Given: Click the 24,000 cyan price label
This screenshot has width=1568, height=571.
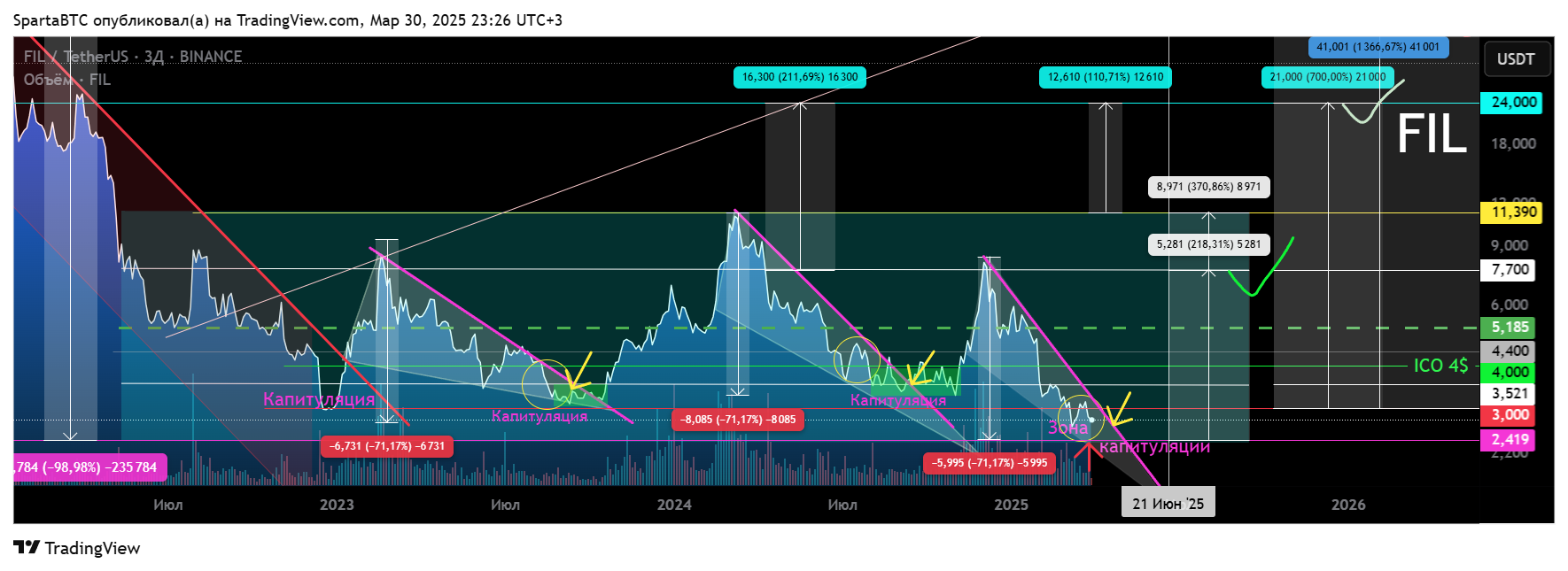Looking at the screenshot, I should [x=1511, y=103].
